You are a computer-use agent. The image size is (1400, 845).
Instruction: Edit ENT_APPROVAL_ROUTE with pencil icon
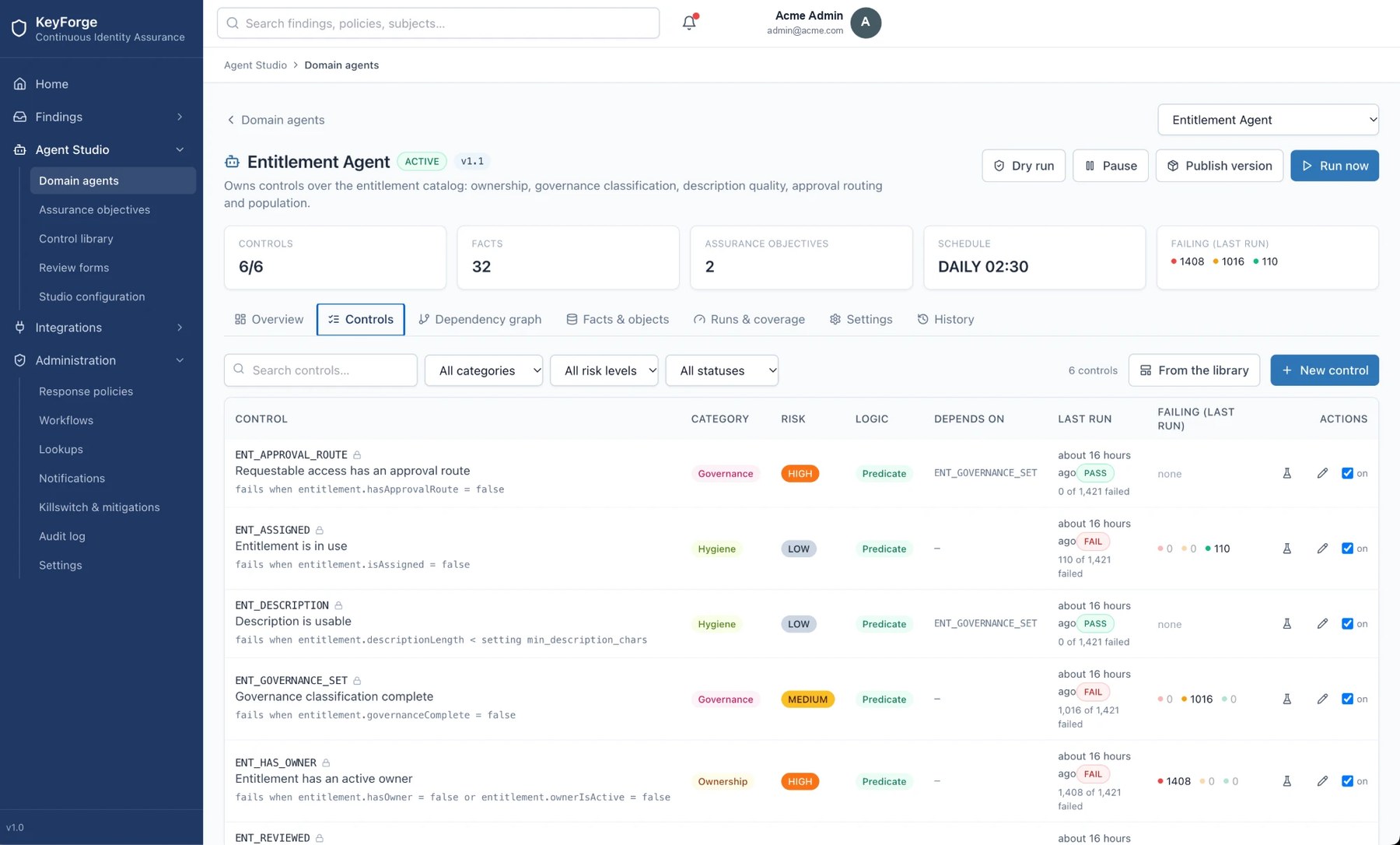click(x=1322, y=473)
